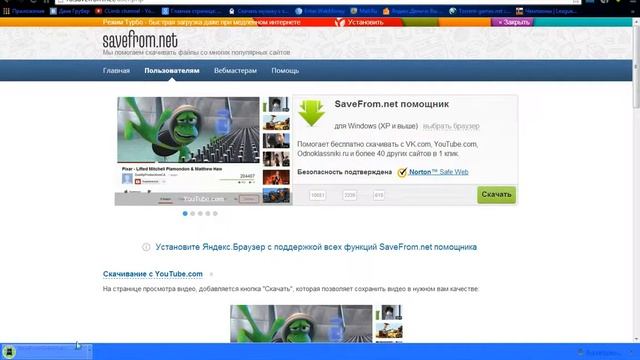The width and height of the screenshot is (640, 360).
Task: Open the all downloads link in the download bar
Action: (599, 352)
